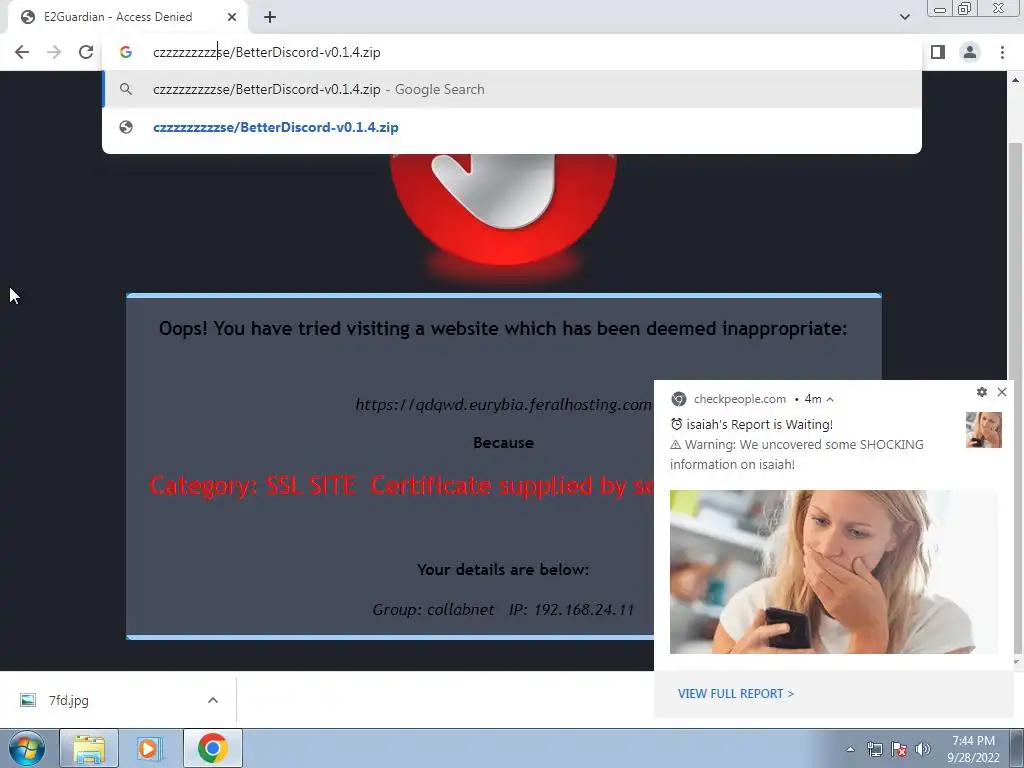Click the page scrollbar up arrow
Viewport: 1024px width, 768px height.
1015,80
